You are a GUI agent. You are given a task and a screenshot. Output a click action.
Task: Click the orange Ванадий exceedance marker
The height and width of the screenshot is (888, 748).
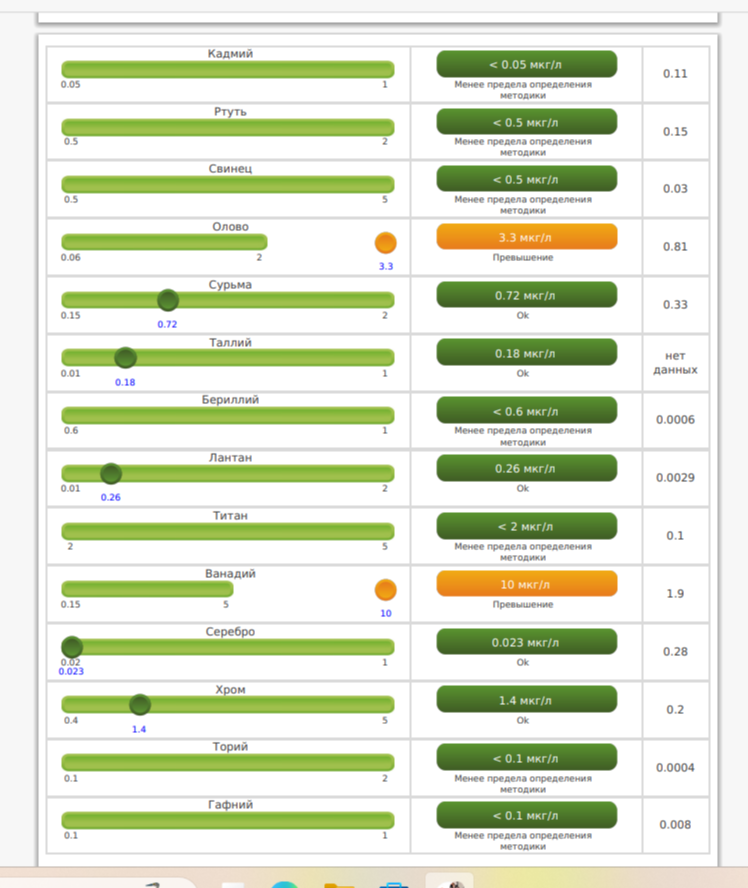385,590
